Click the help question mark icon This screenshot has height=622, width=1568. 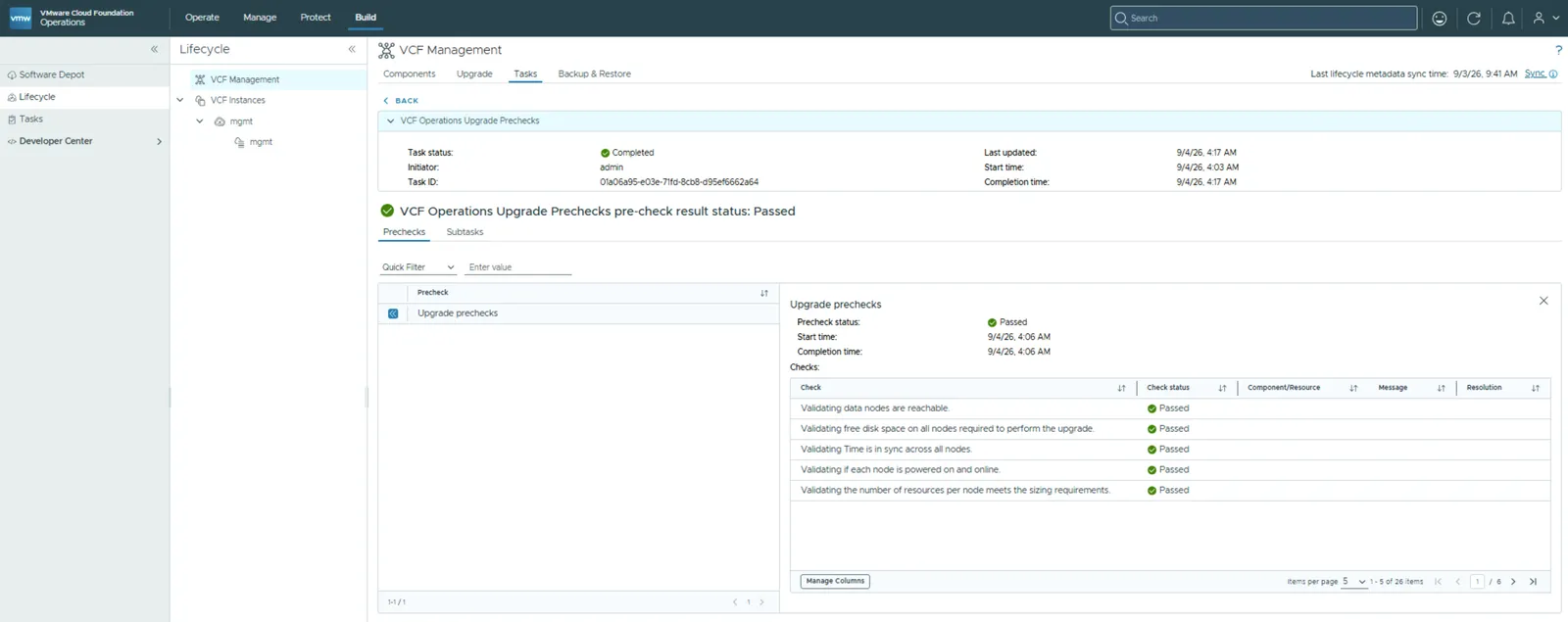click(x=1558, y=50)
